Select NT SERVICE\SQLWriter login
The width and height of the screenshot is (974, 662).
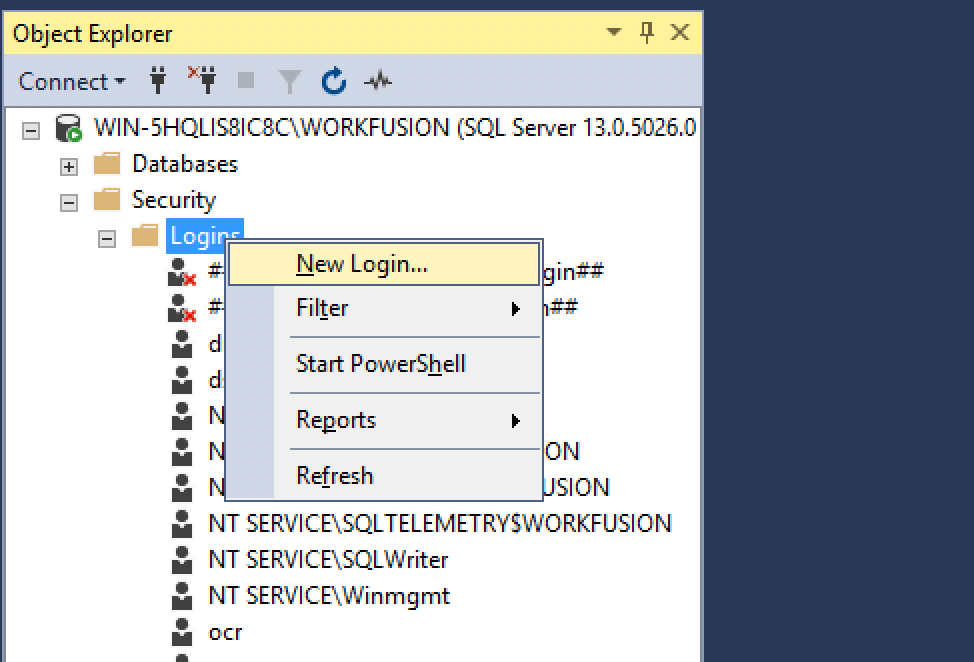[328, 560]
